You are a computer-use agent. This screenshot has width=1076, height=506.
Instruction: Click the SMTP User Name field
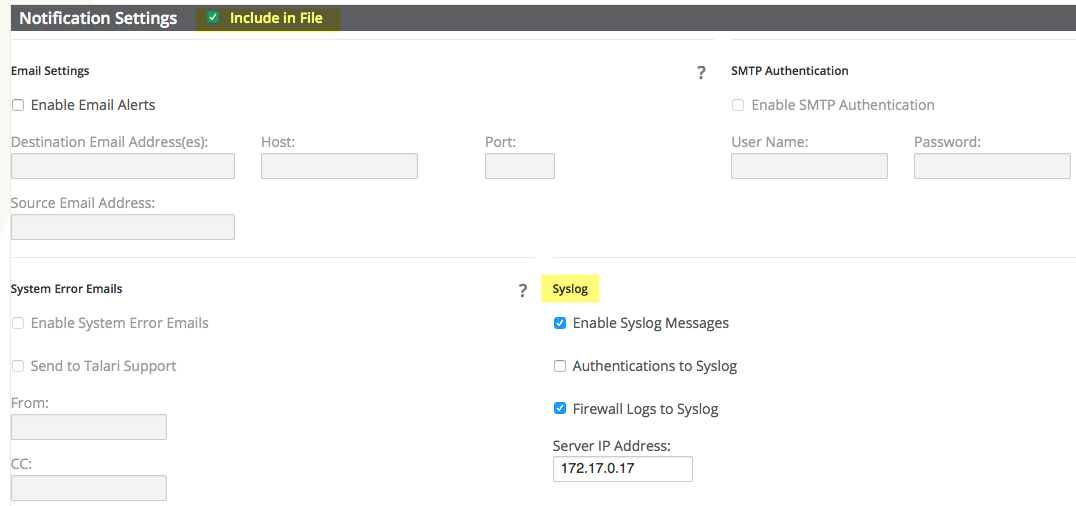[x=809, y=166]
